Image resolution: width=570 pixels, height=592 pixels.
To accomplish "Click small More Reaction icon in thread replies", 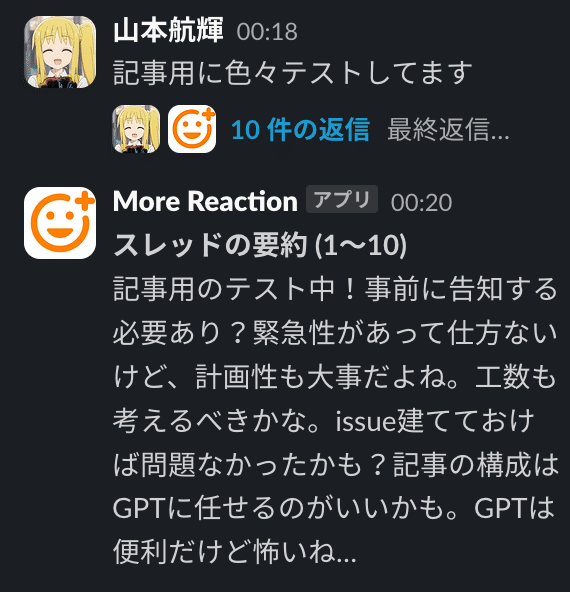I will [x=192, y=129].
